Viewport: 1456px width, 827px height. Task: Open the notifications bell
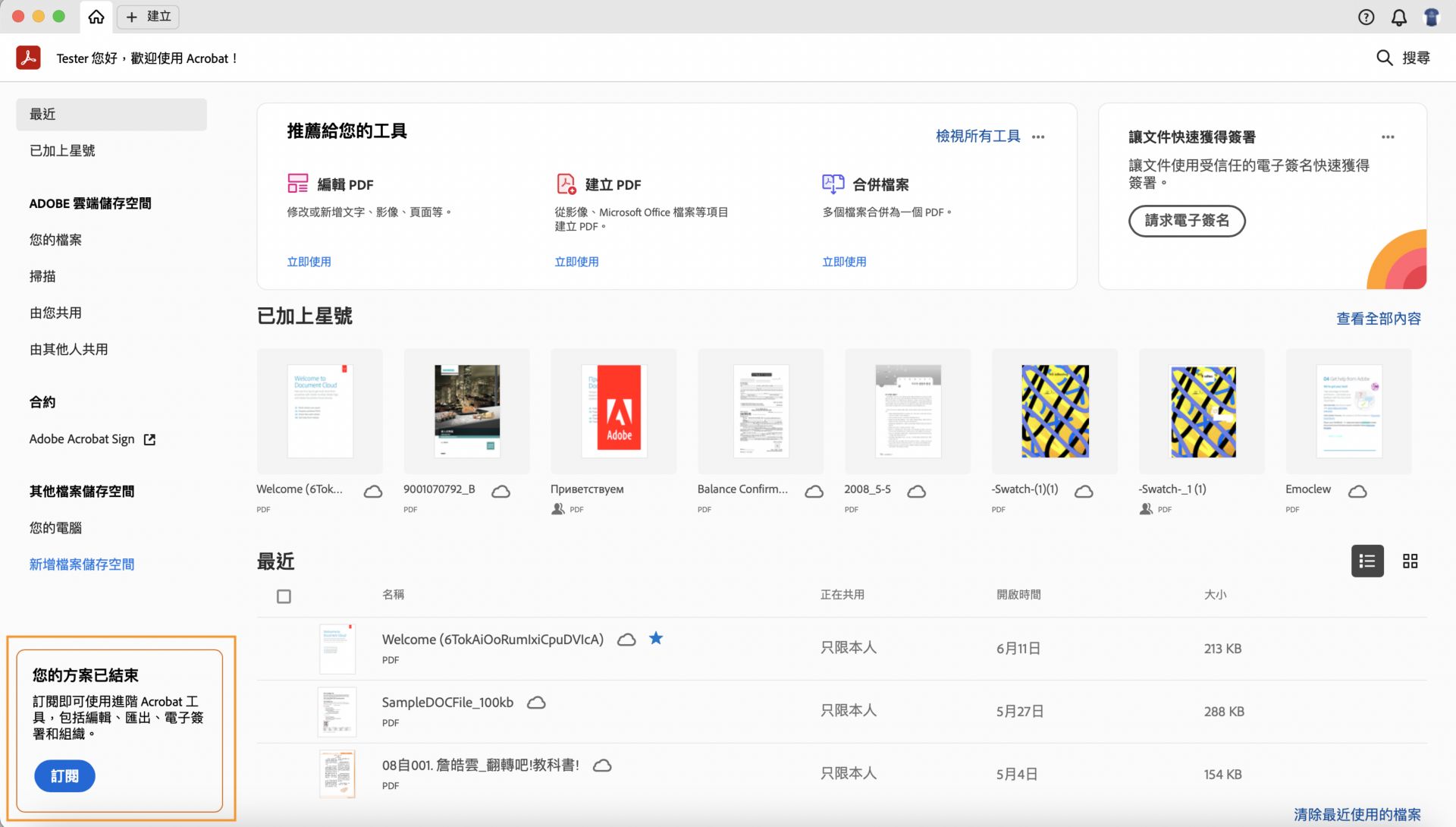click(x=1398, y=17)
